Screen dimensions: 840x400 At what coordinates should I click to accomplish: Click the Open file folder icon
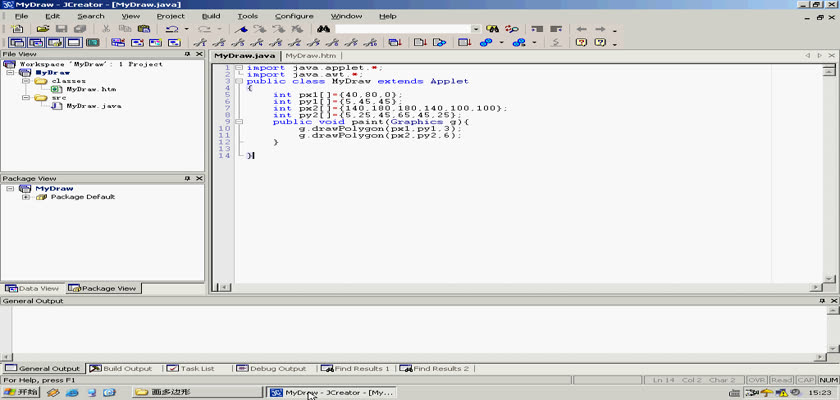tap(43, 29)
